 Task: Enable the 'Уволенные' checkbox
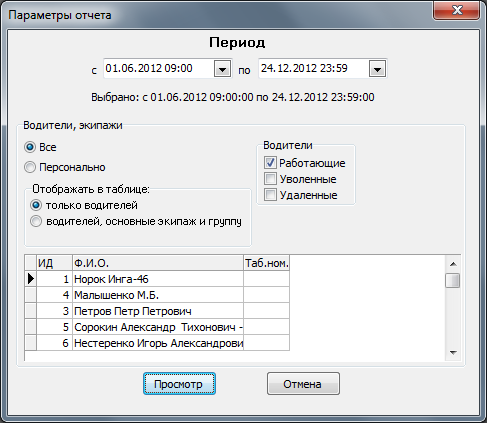(270, 179)
